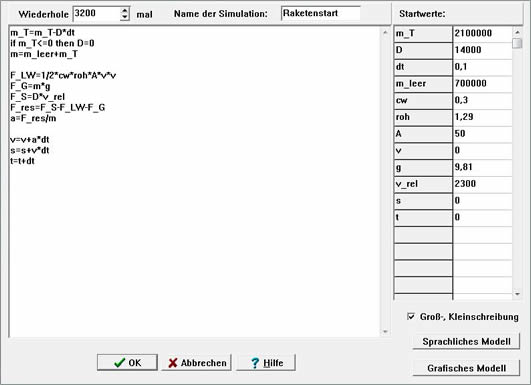The image size is (531, 385).
Task: Click the roh variable name cell
Action: click(x=423, y=117)
